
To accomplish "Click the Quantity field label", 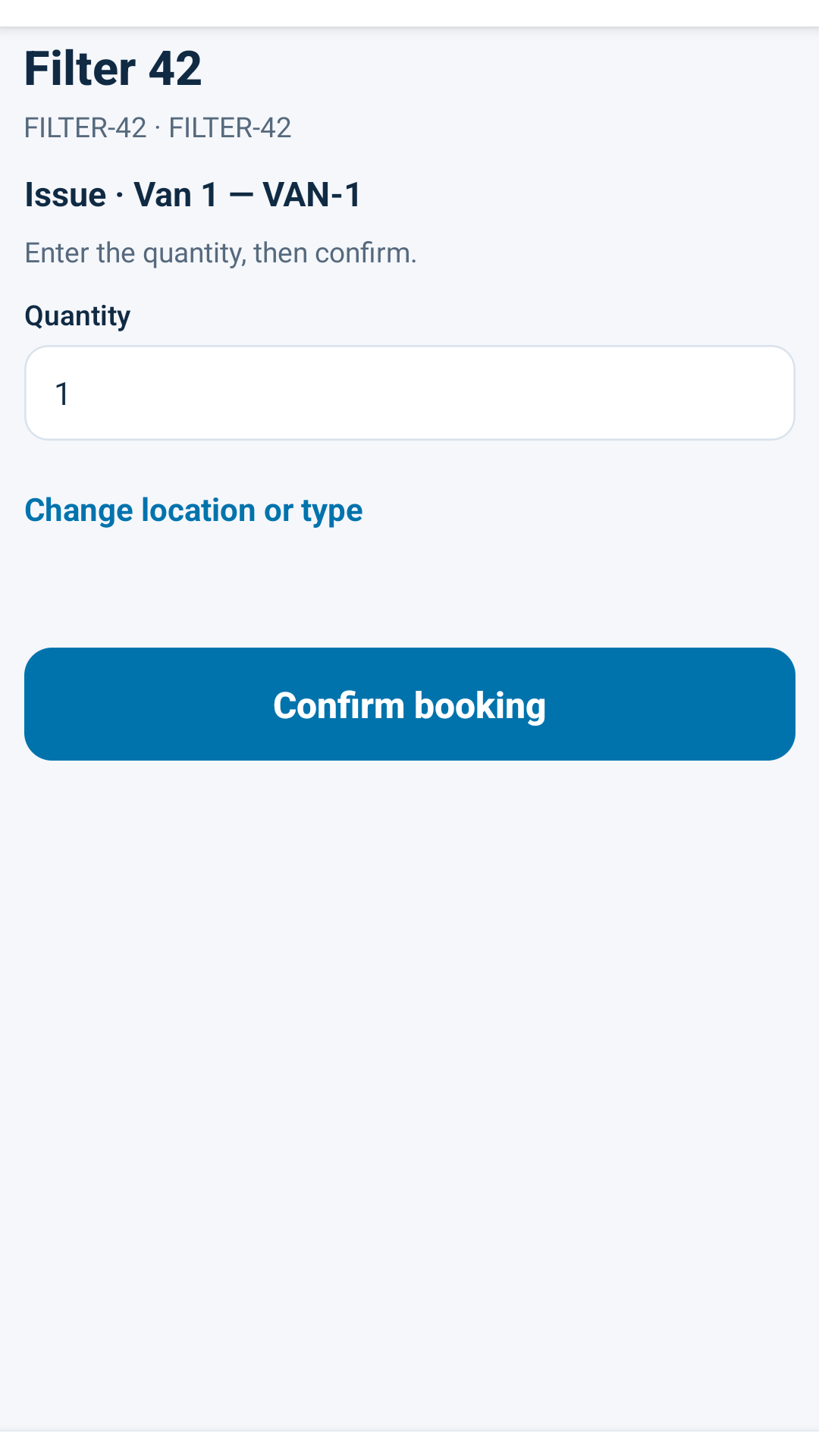I will (77, 316).
